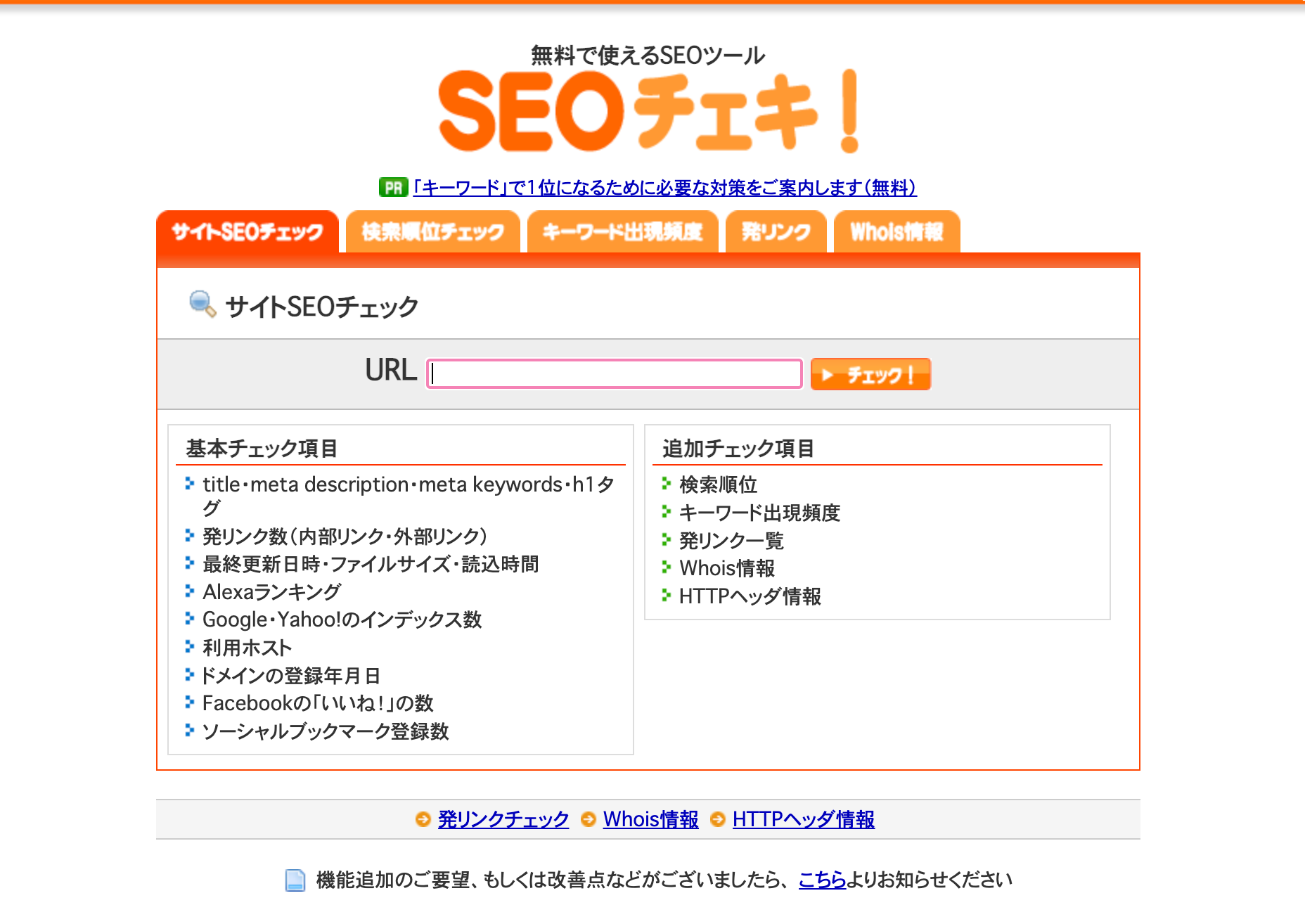Viewport: 1305px width, 924px height.
Task: Open the Whois情報 footer link
Action: point(651,819)
